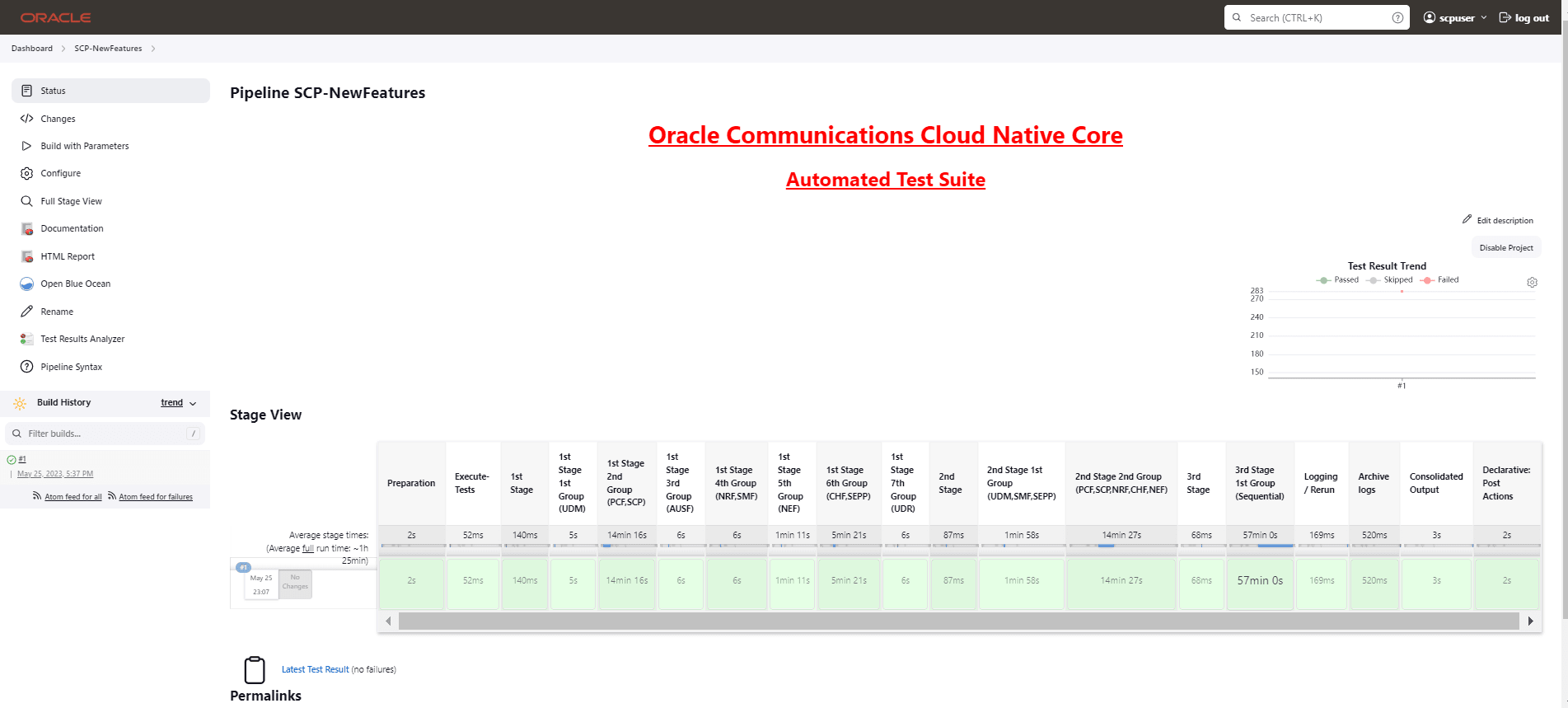The width and height of the screenshot is (1568, 708).
Task: Go to Dashboard breadcrumb
Action: click(x=32, y=49)
